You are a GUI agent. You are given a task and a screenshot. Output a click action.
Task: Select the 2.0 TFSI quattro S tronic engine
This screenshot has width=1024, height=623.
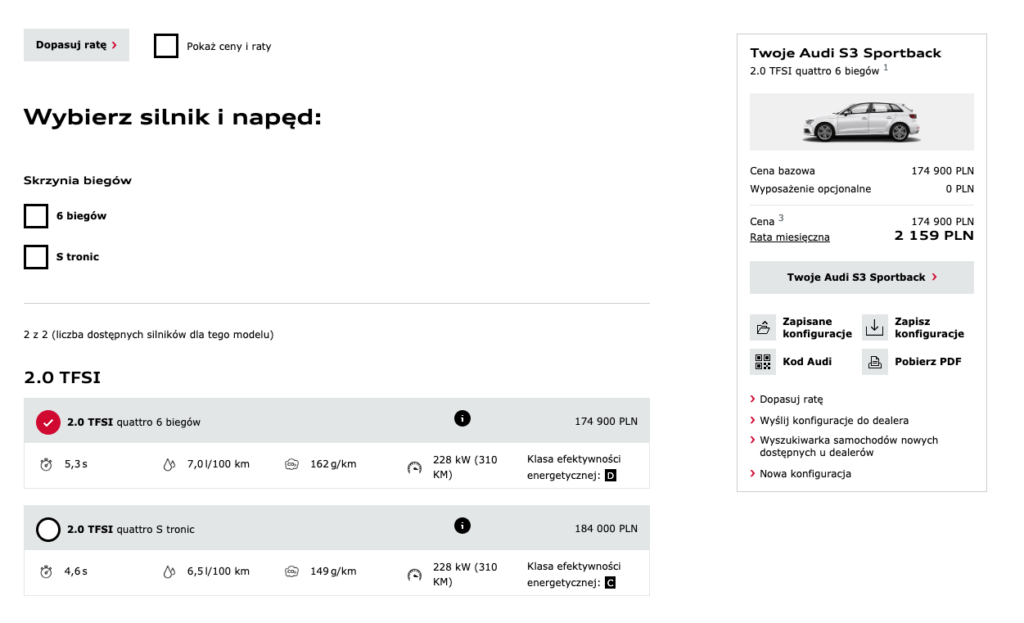(x=48, y=530)
